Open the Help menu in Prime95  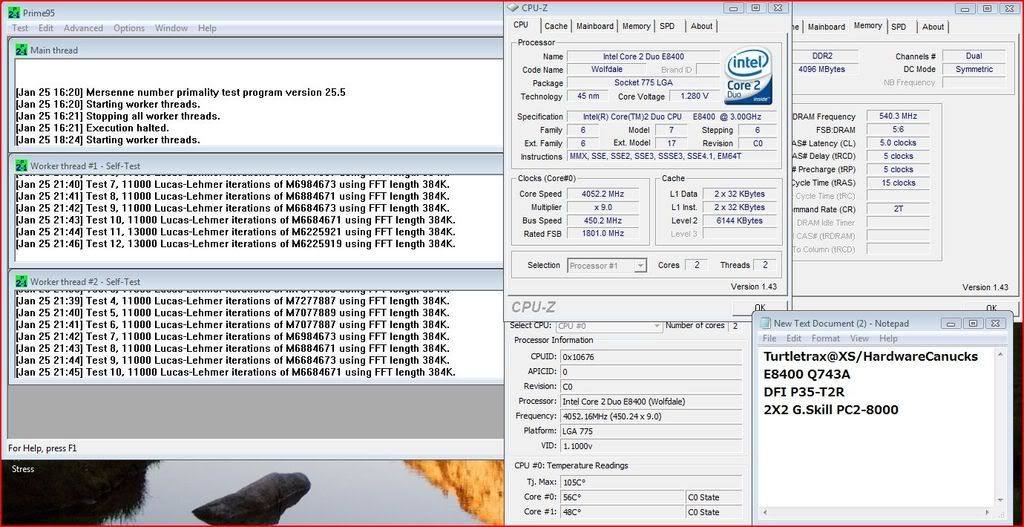[x=207, y=28]
